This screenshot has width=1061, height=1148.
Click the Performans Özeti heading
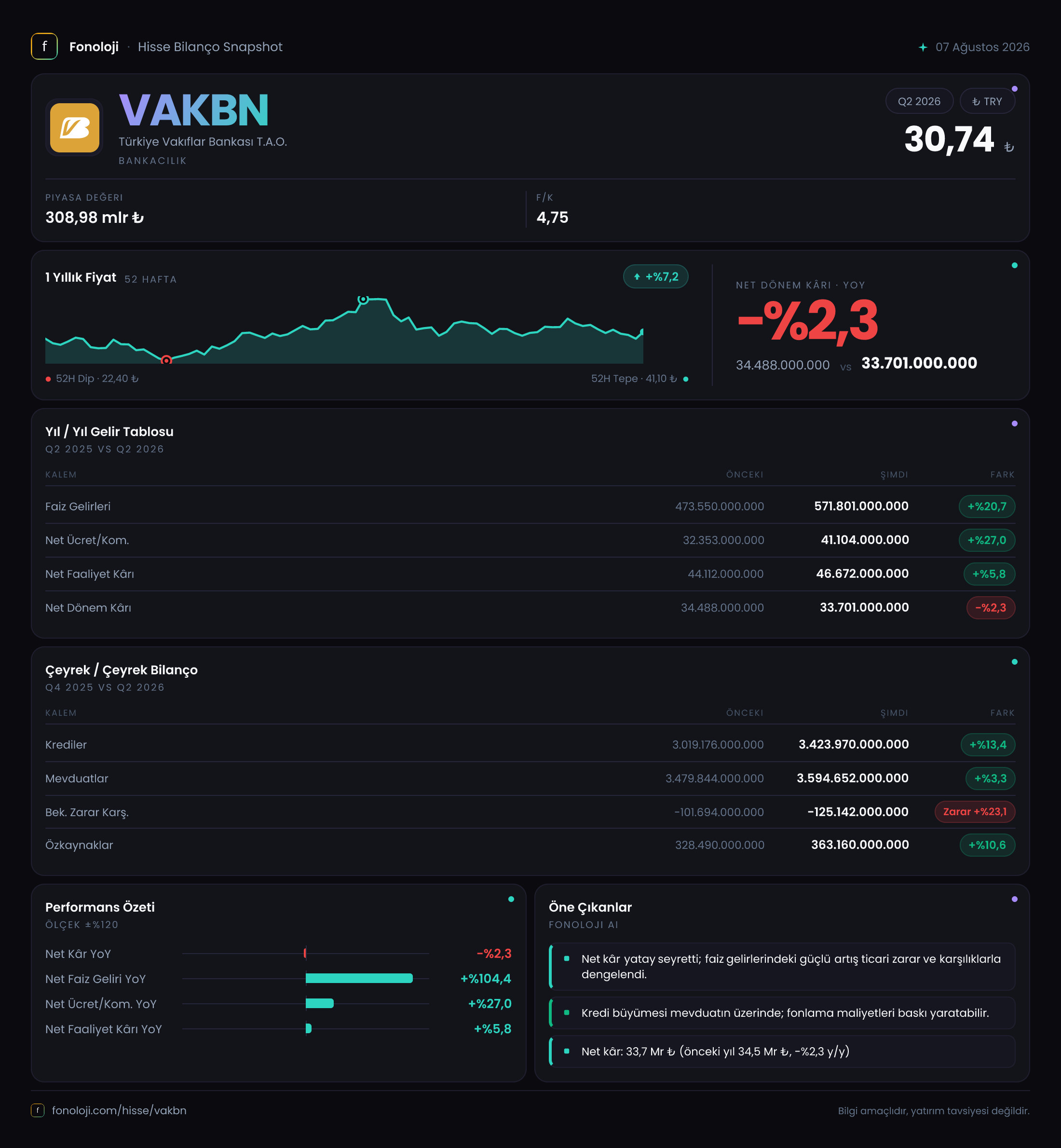(x=100, y=907)
